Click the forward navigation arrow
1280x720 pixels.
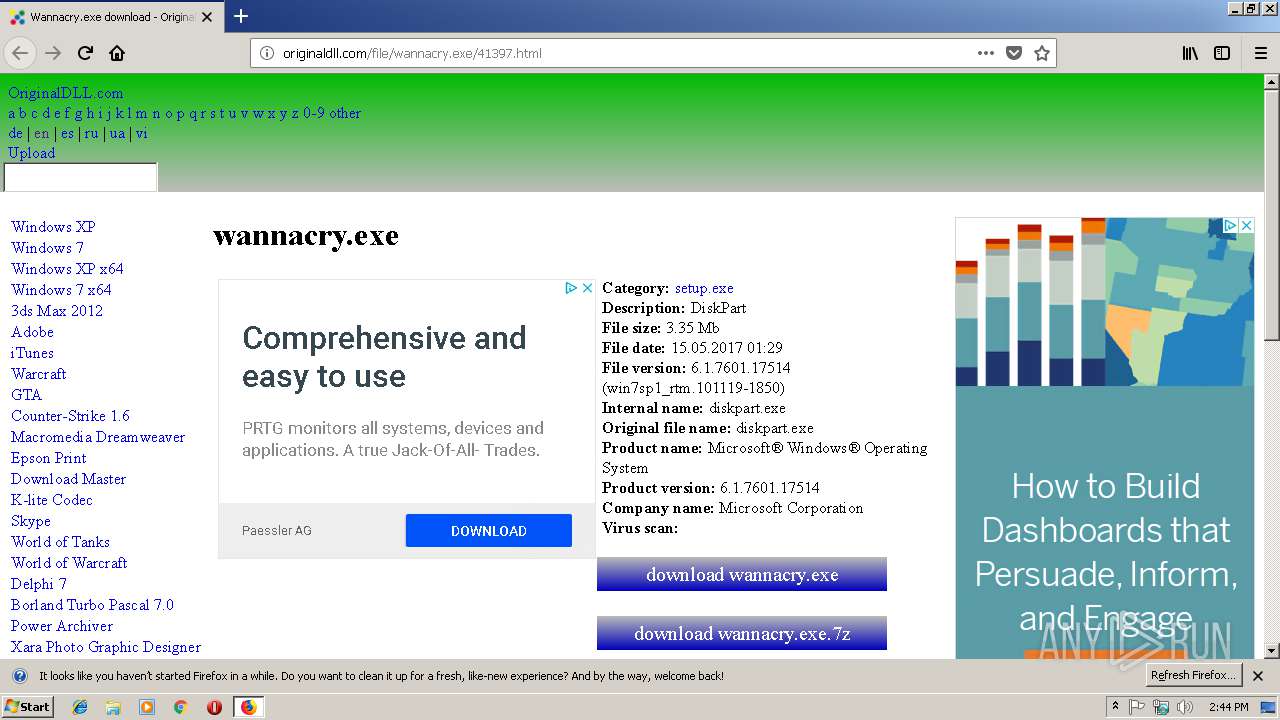(x=53, y=53)
